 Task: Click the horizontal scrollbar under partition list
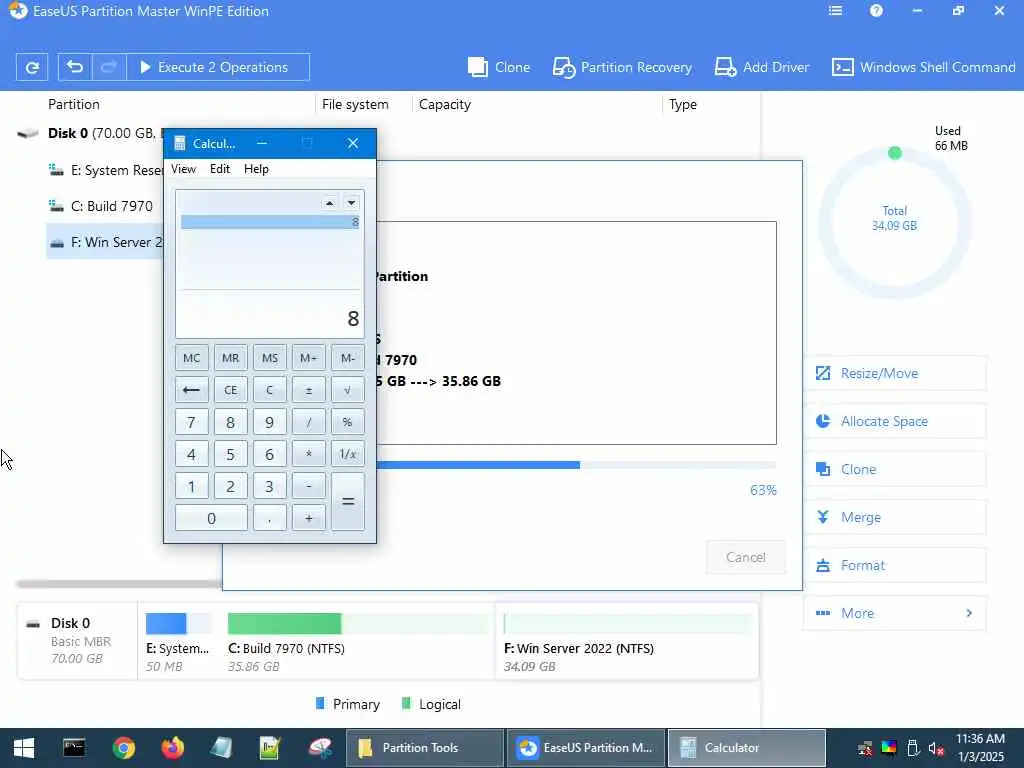tap(119, 584)
